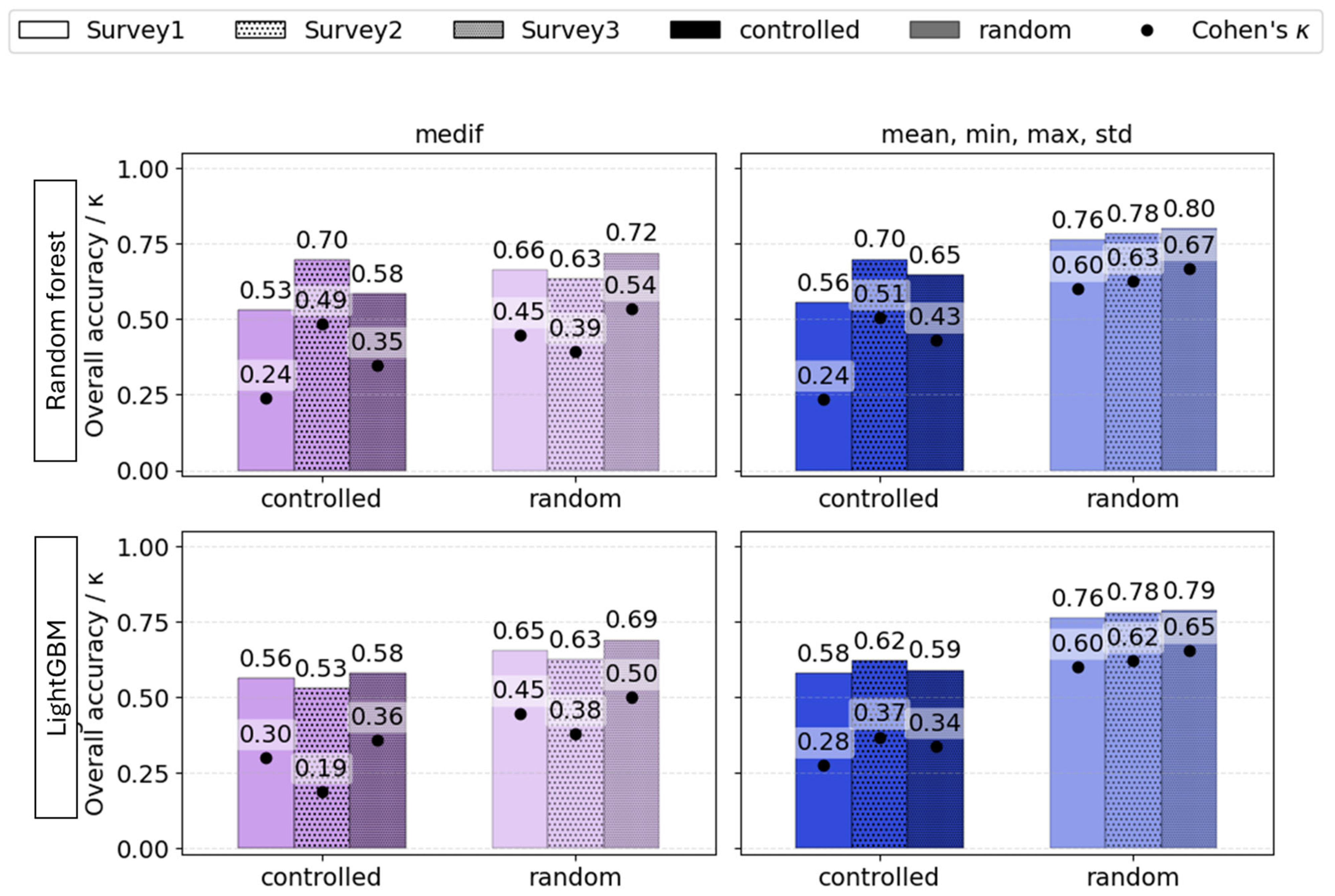Viewport: 1335px width, 896px height.
Task: Click the 0.79 accuracy value label
Action: [1189, 591]
